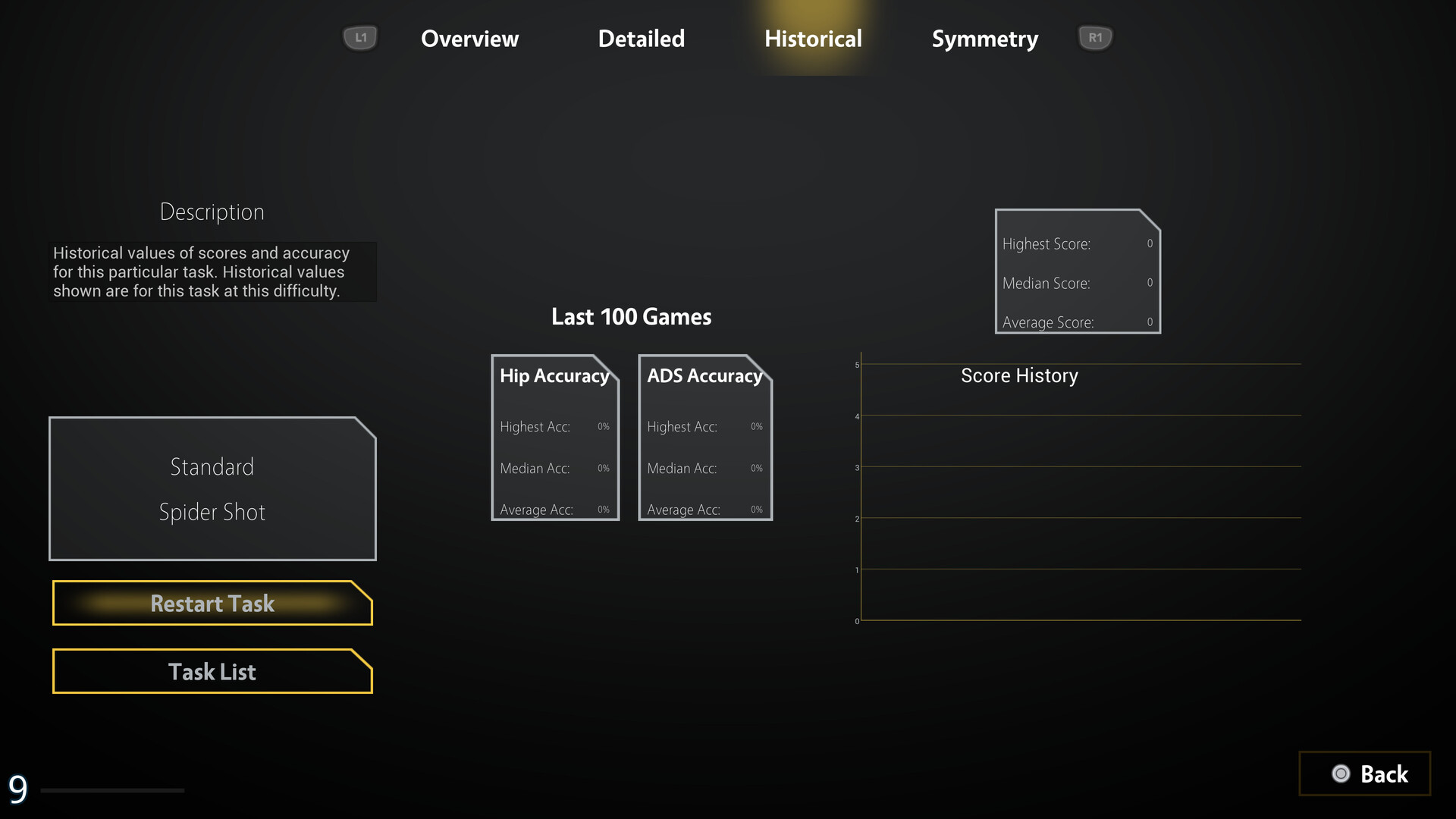
Task: Open the Task List
Action: point(212,672)
